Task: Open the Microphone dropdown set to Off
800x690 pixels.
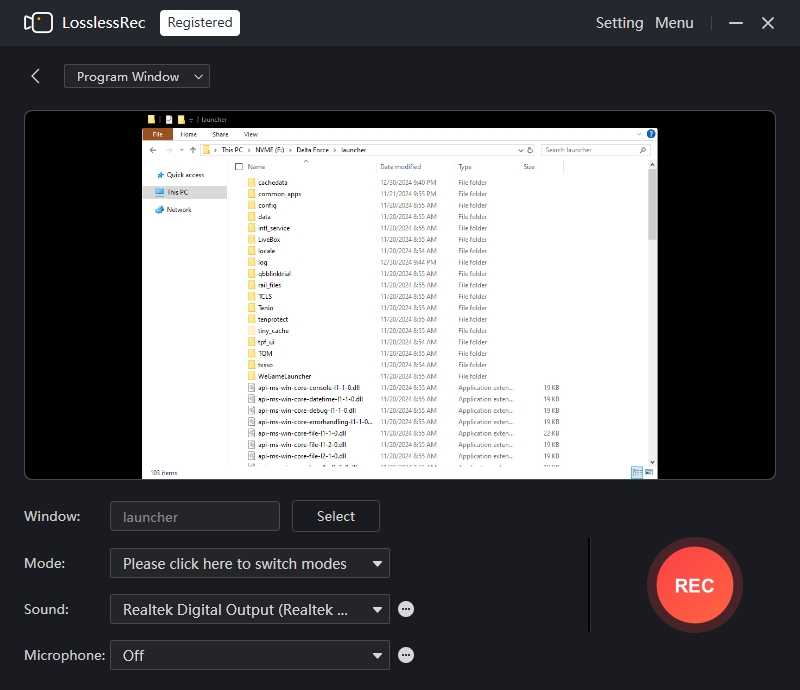Action: pos(250,655)
